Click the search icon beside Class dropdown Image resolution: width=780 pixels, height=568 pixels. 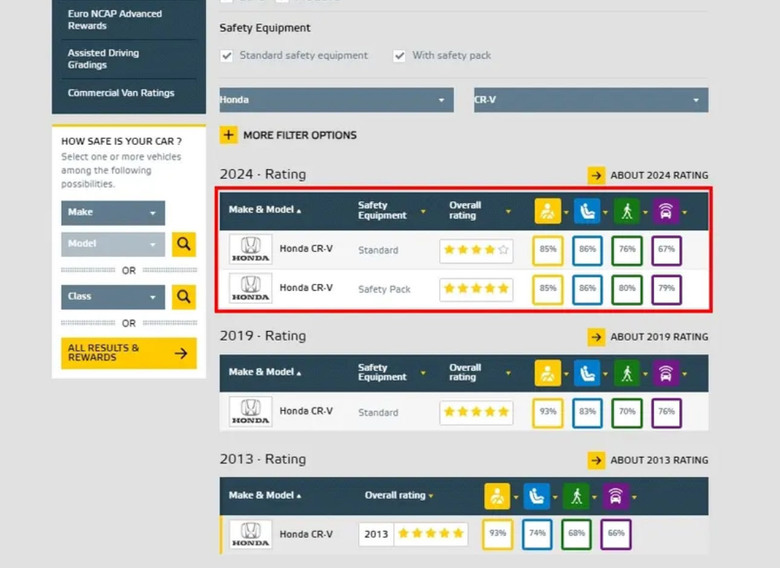[184, 297]
